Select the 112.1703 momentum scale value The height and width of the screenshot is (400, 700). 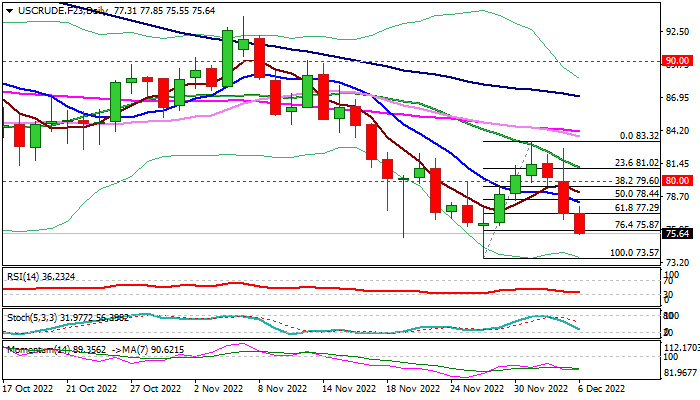(x=680, y=347)
